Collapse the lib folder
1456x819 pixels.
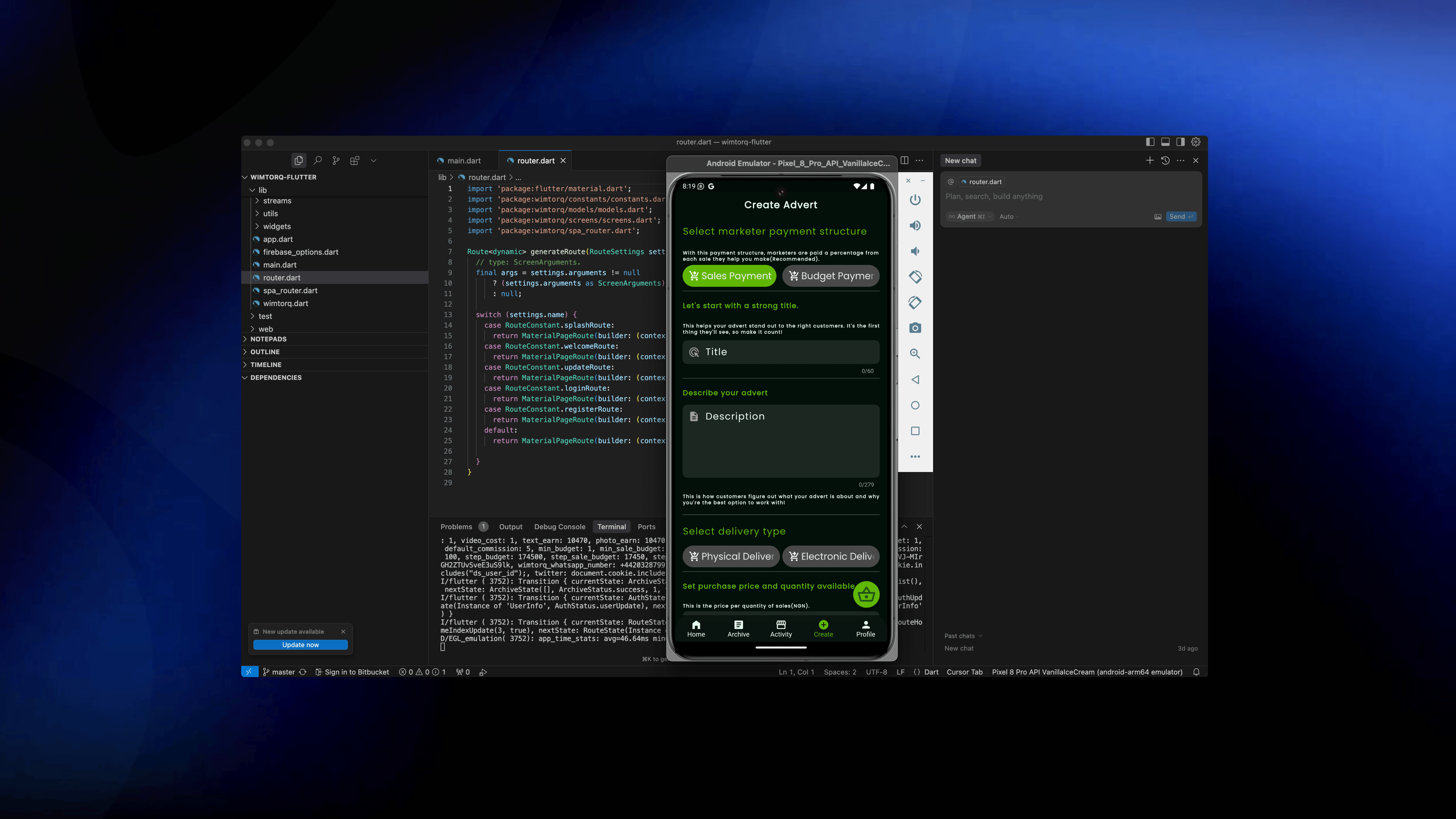(x=252, y=190)
